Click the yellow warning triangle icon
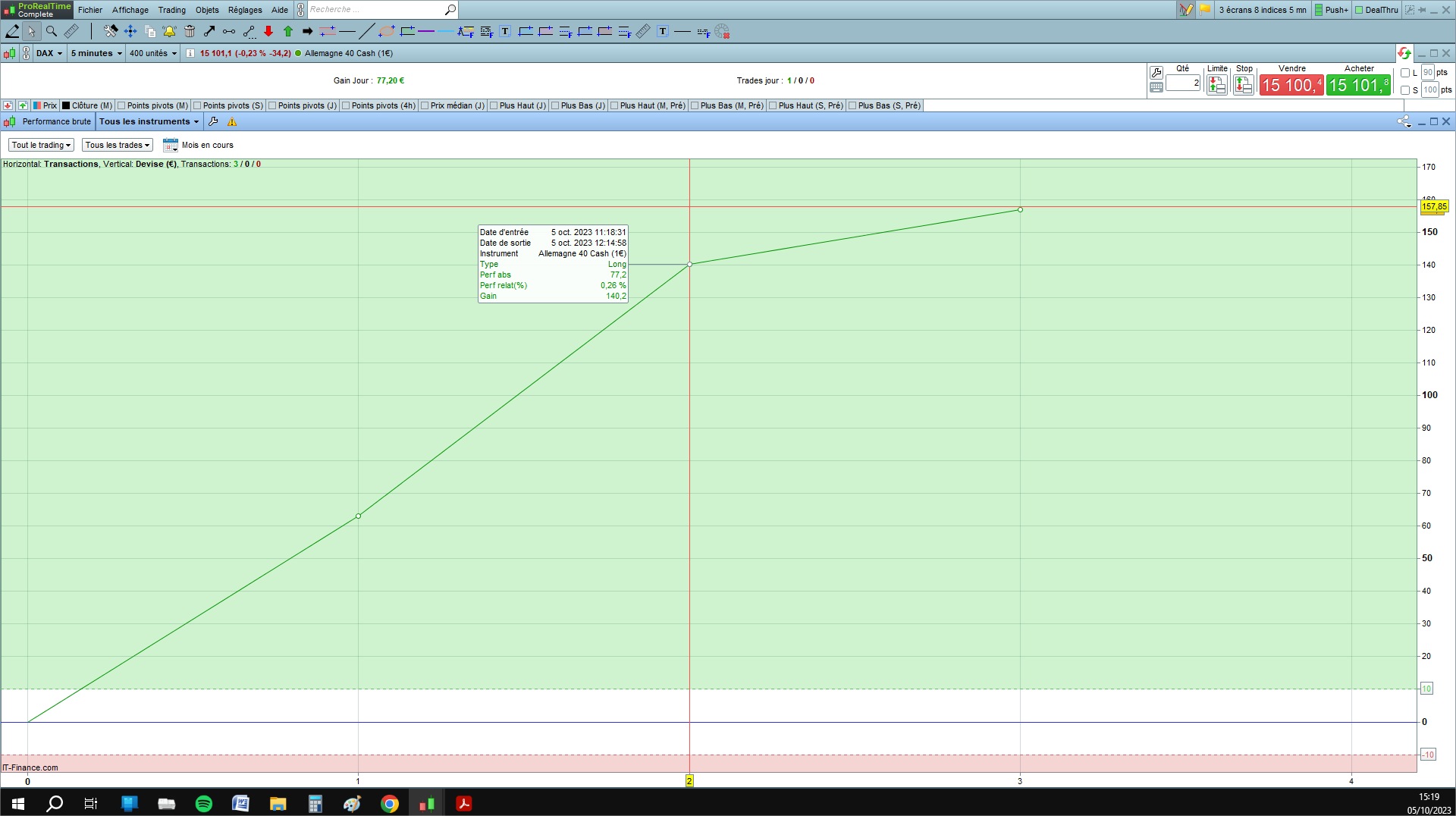 tap(232, 121)
